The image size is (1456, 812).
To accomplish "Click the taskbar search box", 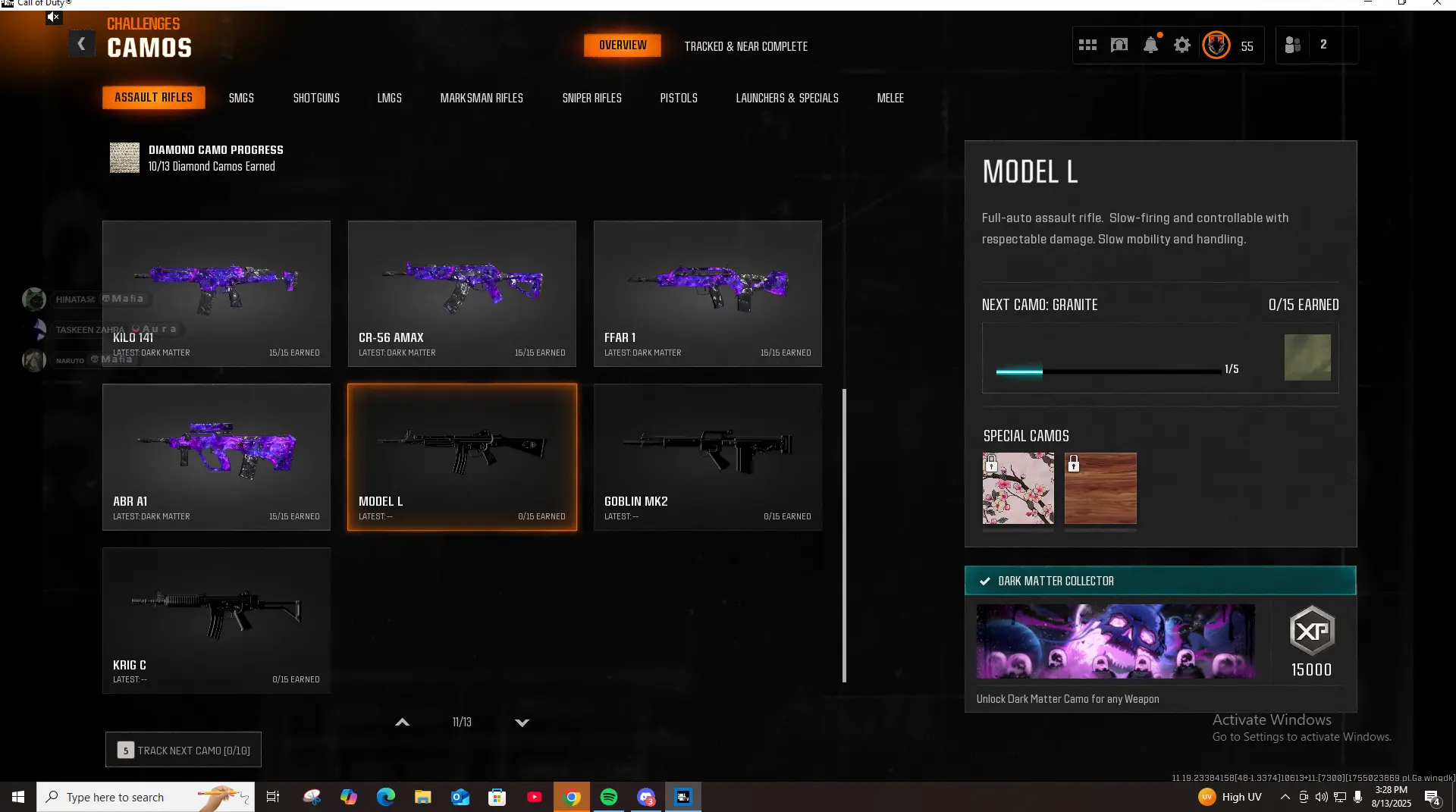I will coord(146,797).
